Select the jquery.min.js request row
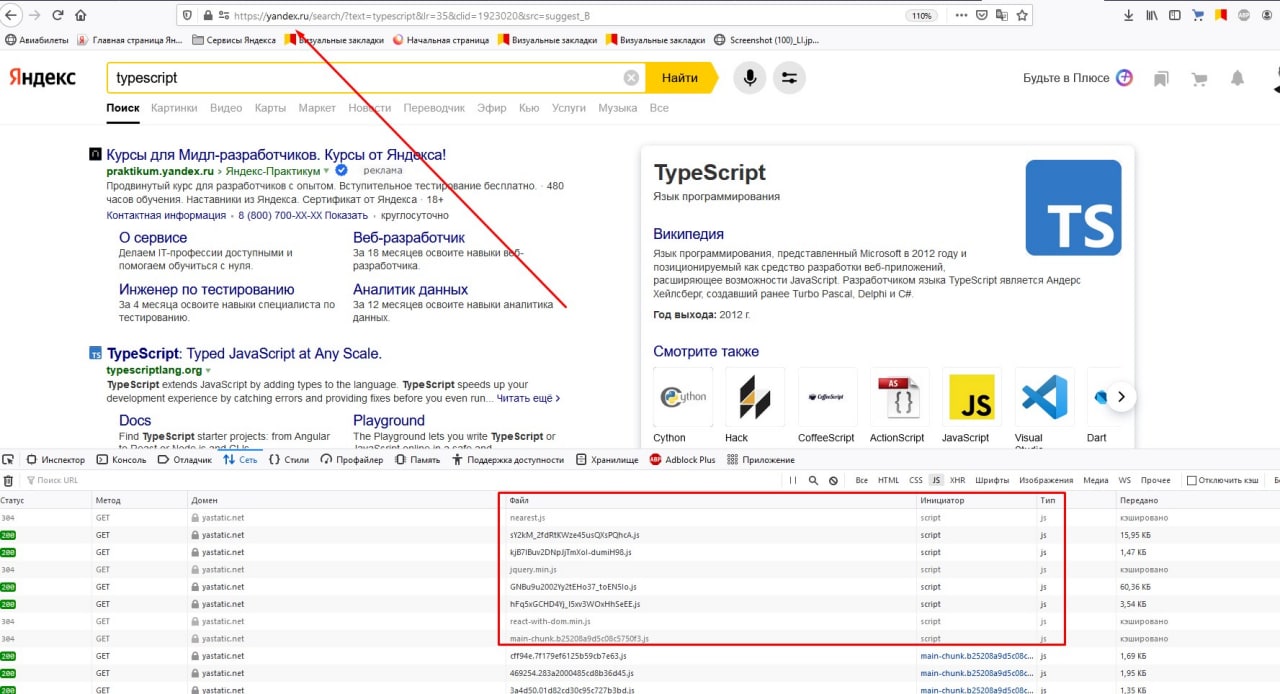The image size is (1280, 694). (640, 570)
